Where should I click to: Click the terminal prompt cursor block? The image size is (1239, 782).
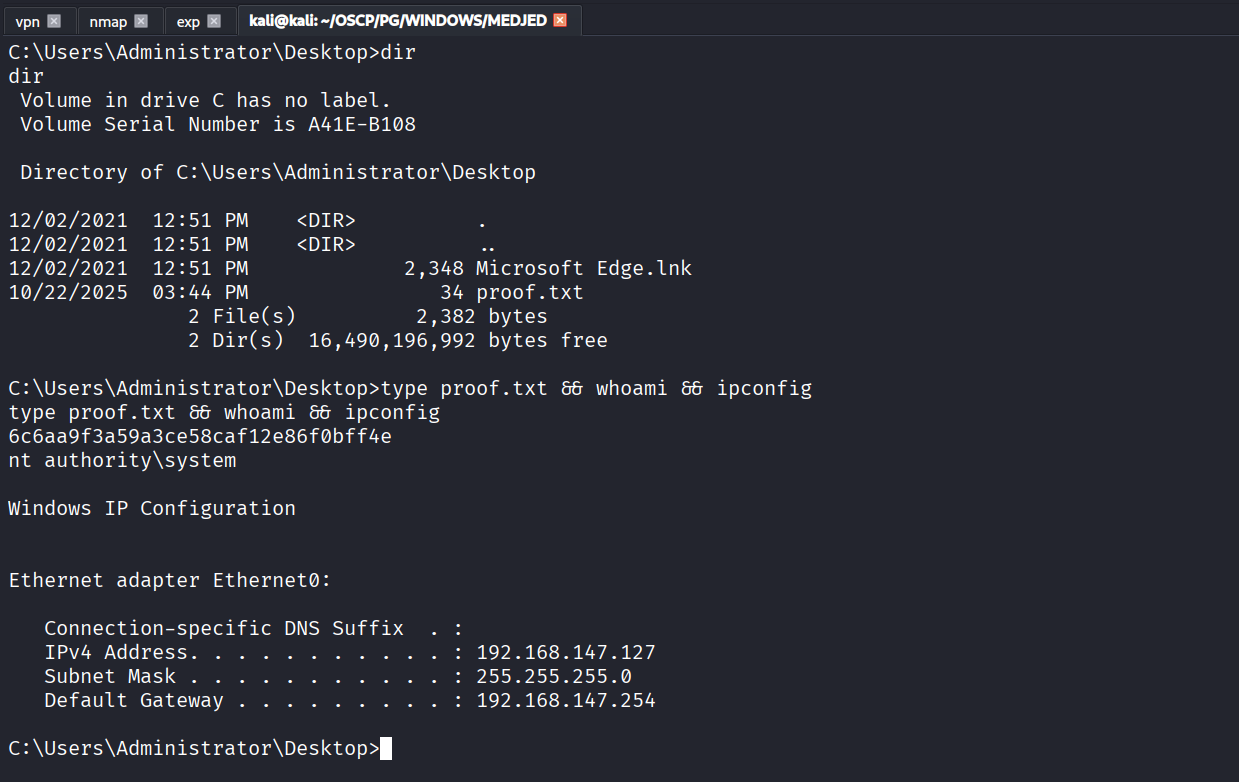click(386, 748)
